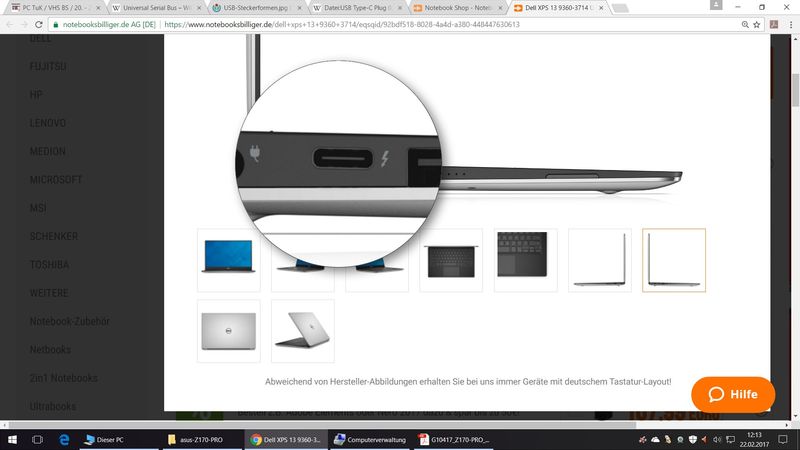Go forward with the browser forward arrow
The image size is (800, 450).
pos(24,24)
